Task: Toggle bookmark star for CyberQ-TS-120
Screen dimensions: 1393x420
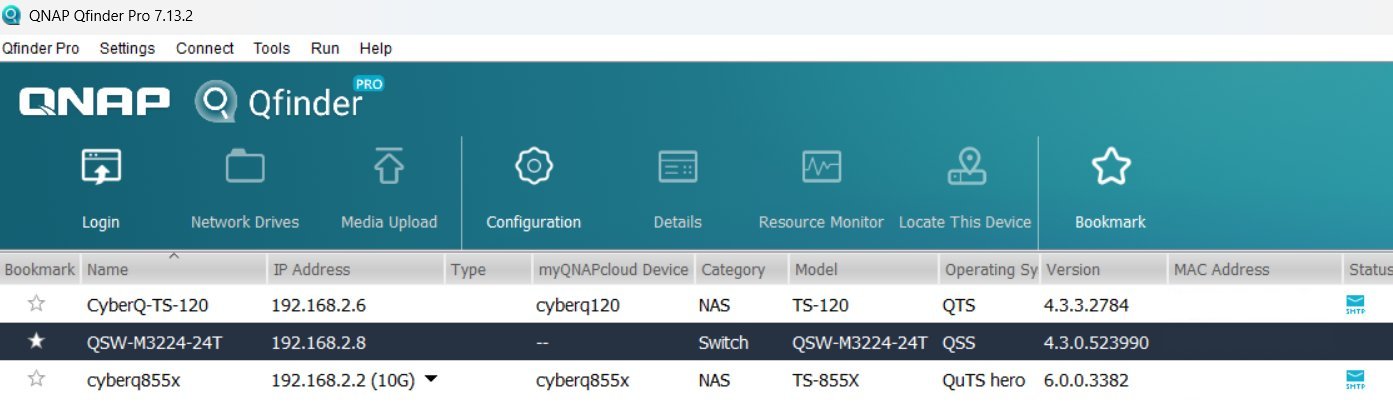Action: point(37,304)
